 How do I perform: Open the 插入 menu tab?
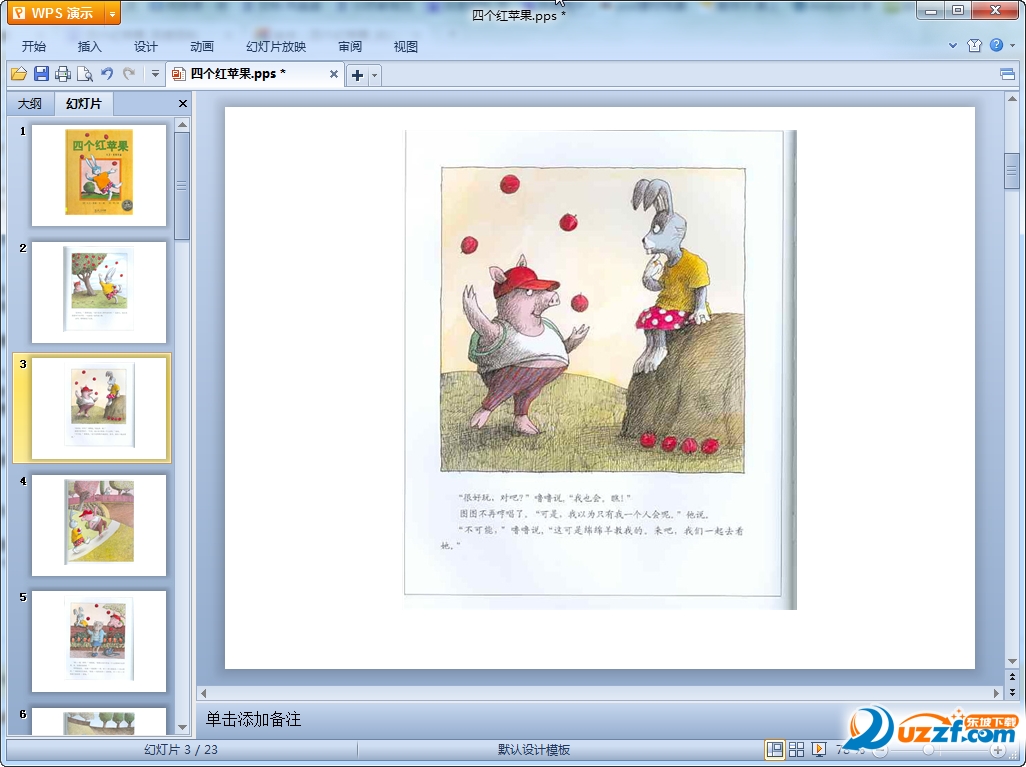pos(90,46)
